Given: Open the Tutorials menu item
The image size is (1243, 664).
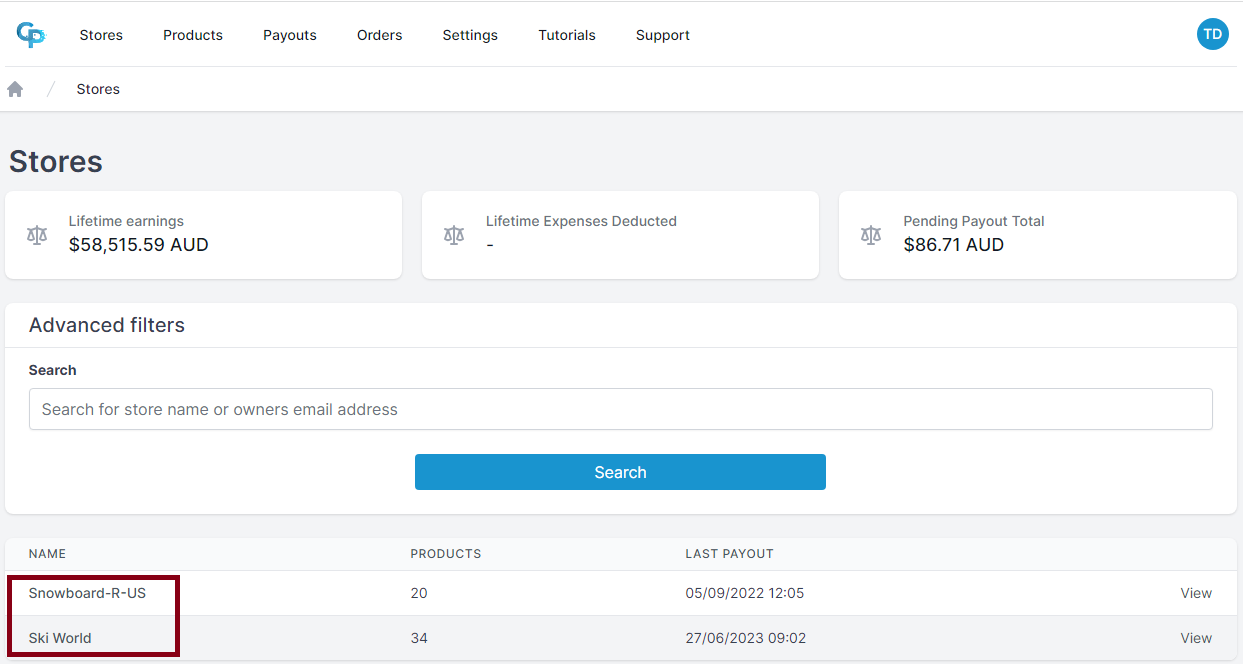Looking at the screenshot, I should 567,35.
